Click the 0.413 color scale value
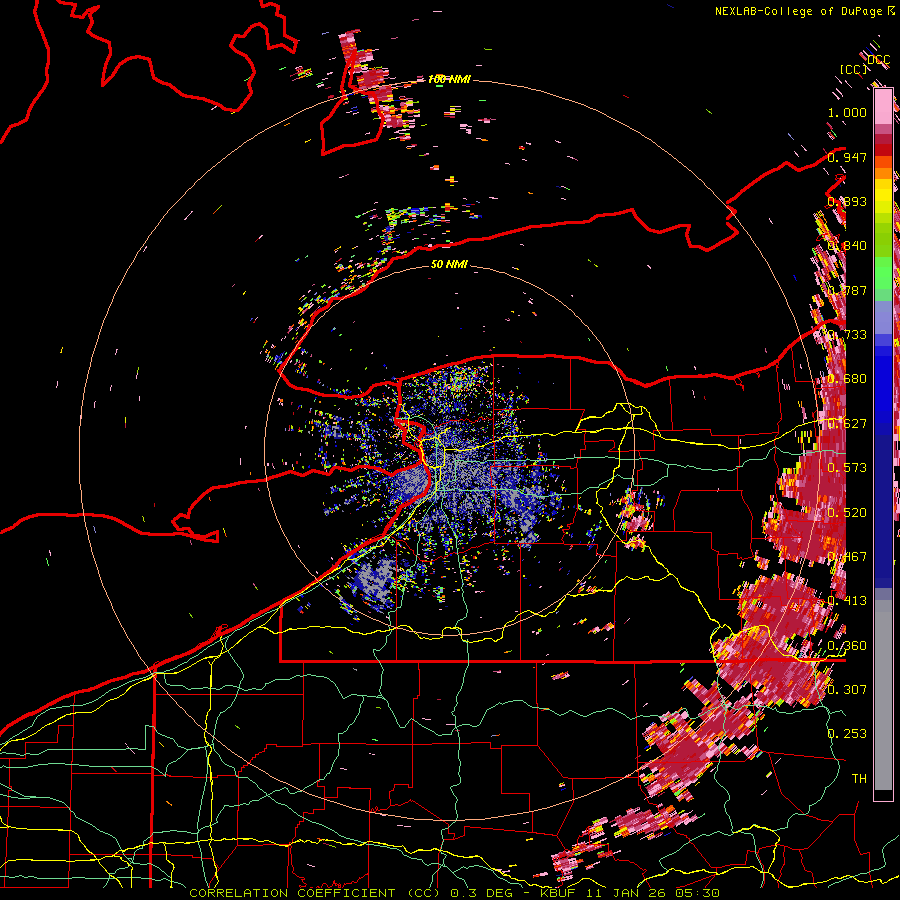The image size is (900, 900). tap(847, 601)
